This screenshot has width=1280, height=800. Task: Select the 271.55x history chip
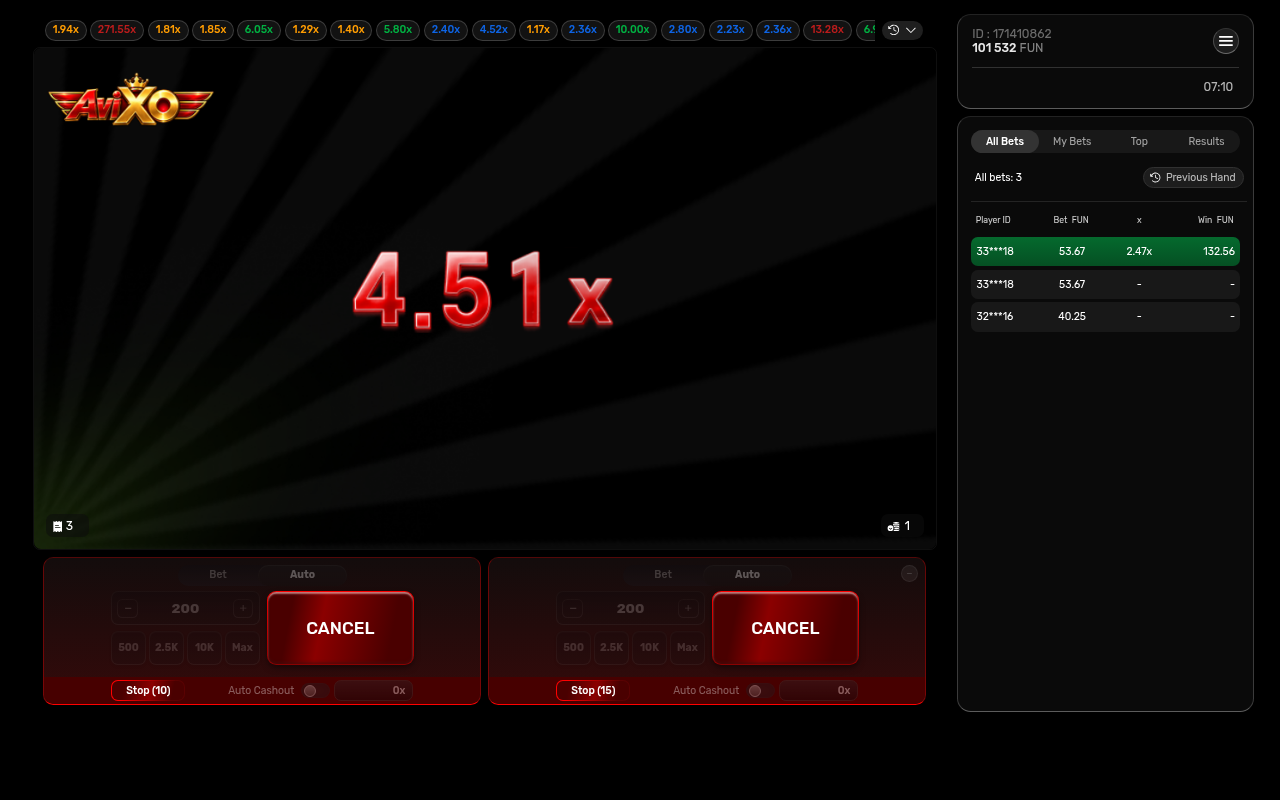coord(117,30)
